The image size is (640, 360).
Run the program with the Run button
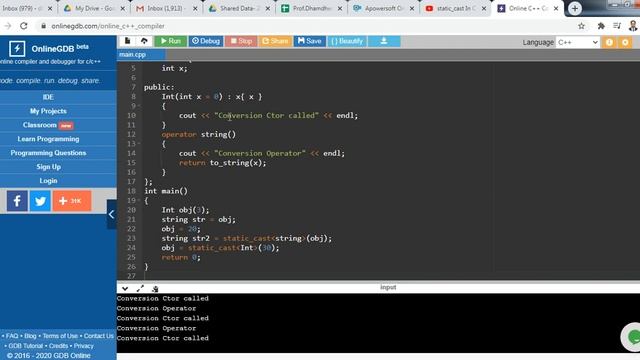click(x=171, y=41)
